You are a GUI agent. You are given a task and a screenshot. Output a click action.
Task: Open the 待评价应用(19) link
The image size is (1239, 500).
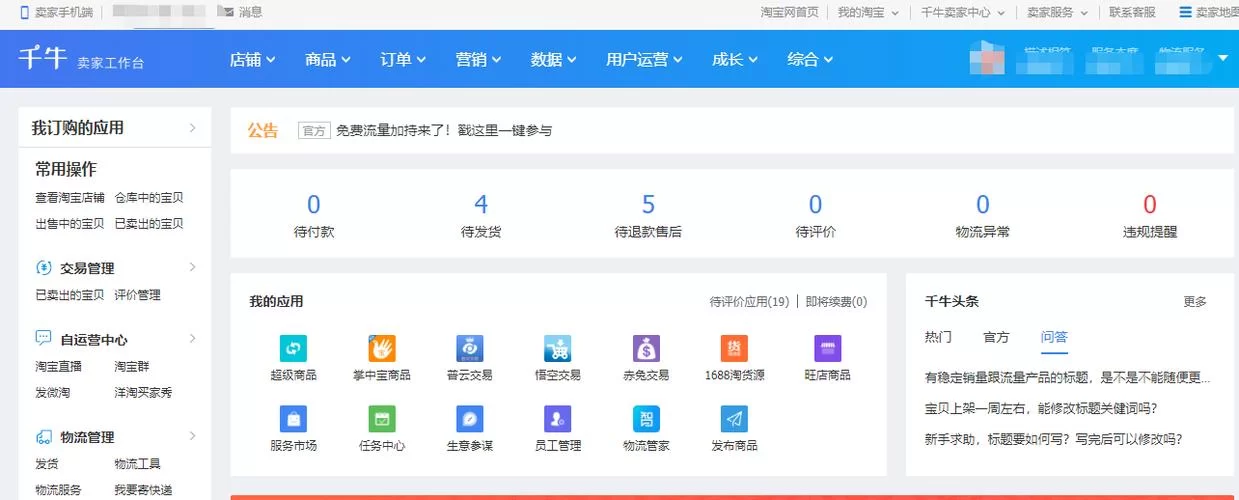(749, 301)
